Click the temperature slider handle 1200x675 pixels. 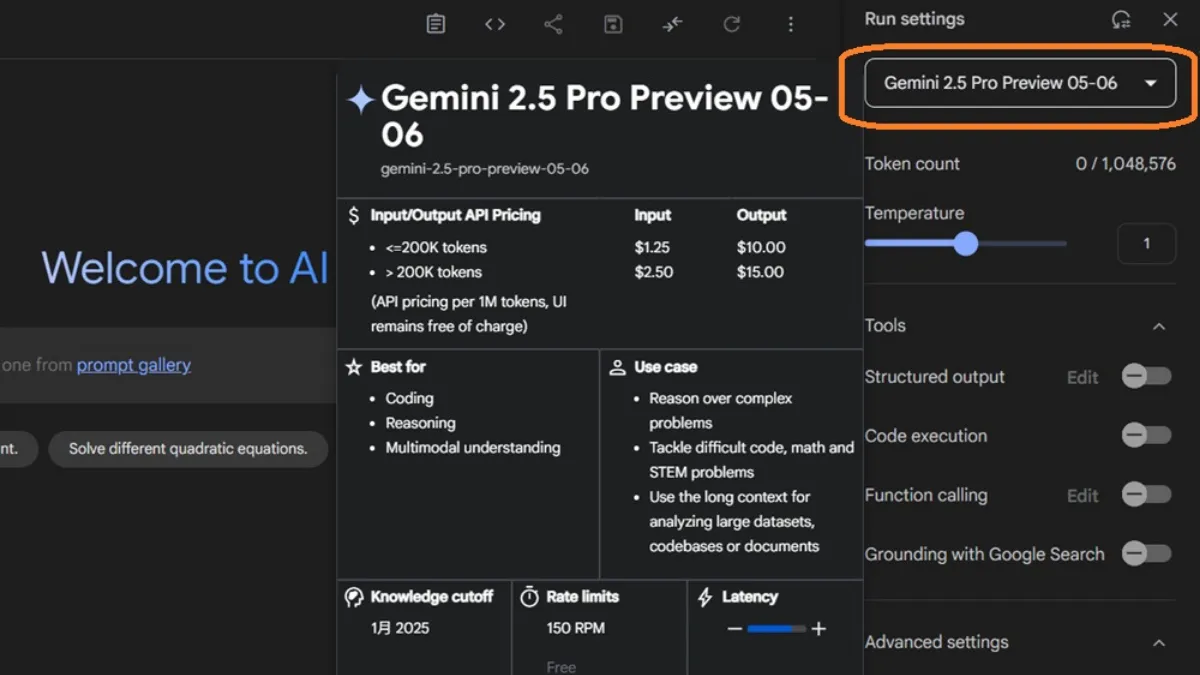[x=965, y=243]
